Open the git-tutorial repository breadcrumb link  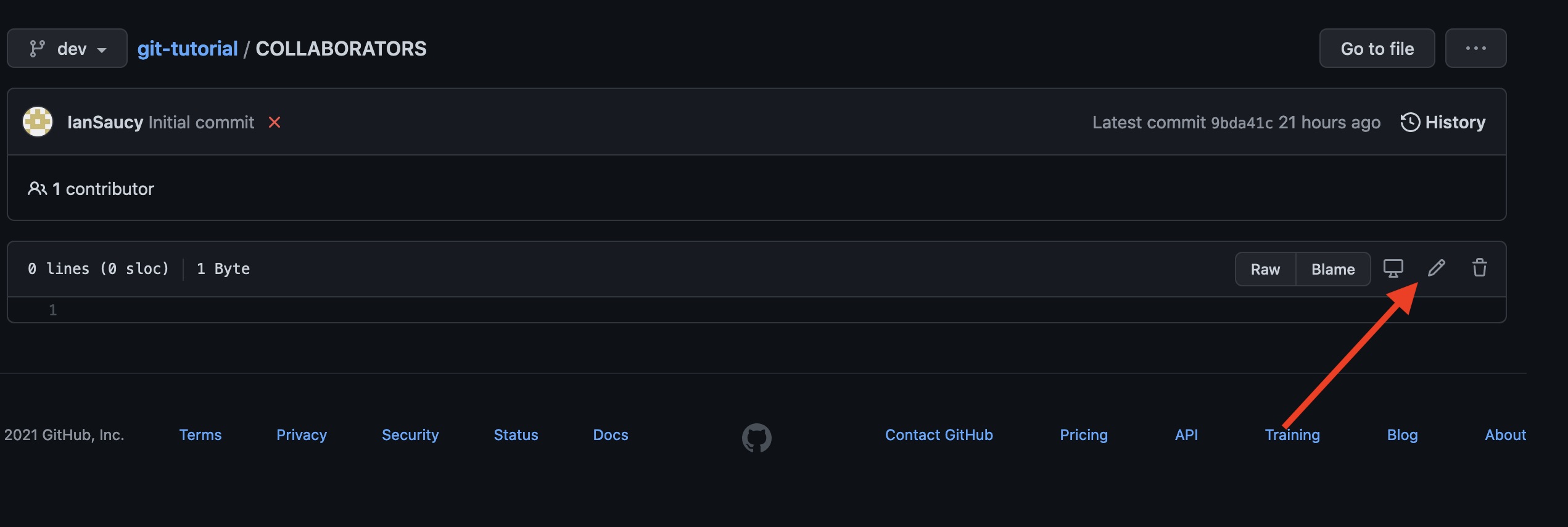tap(188, 48)
